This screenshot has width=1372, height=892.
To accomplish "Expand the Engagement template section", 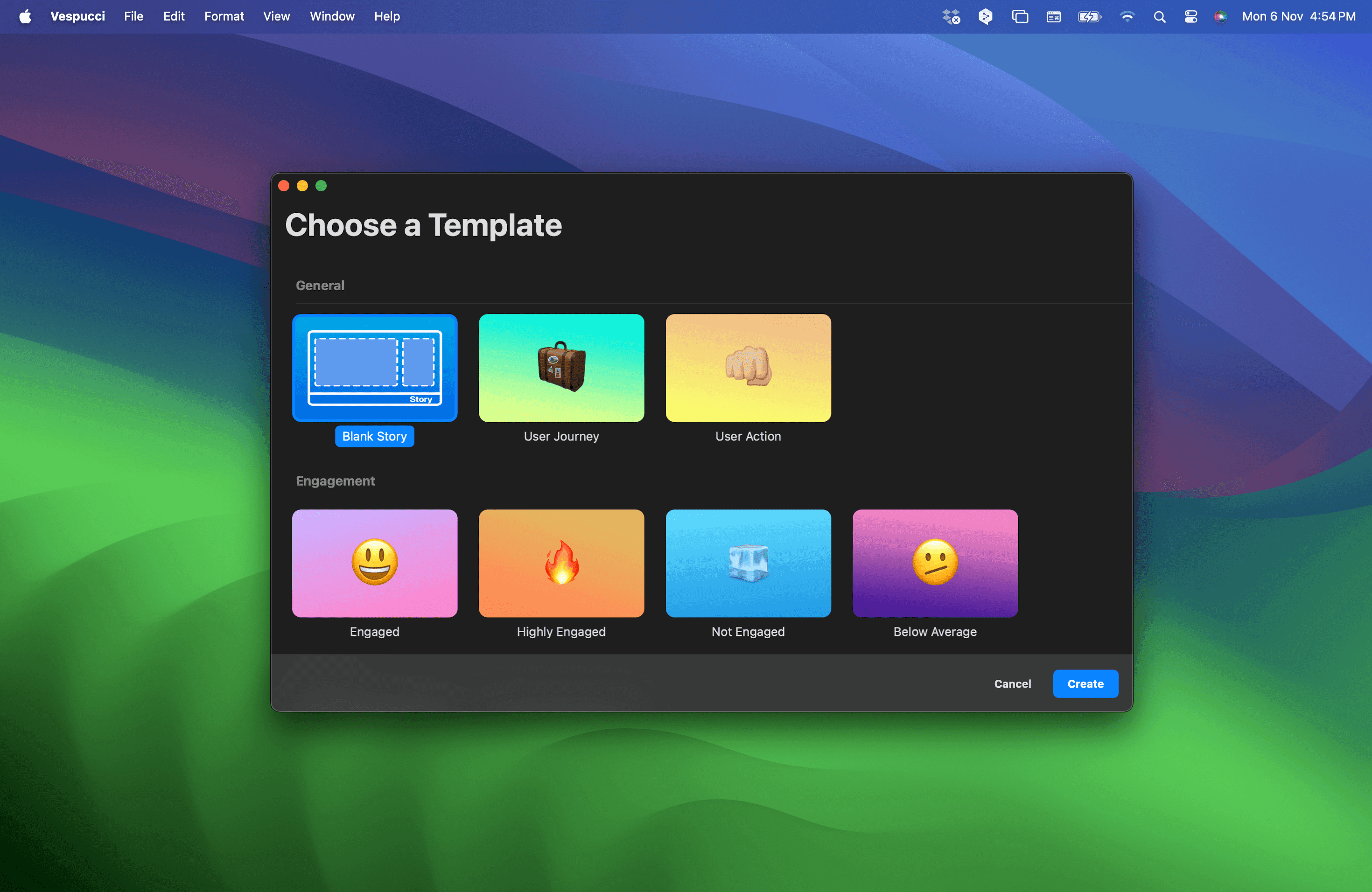I will pos(335,481).
